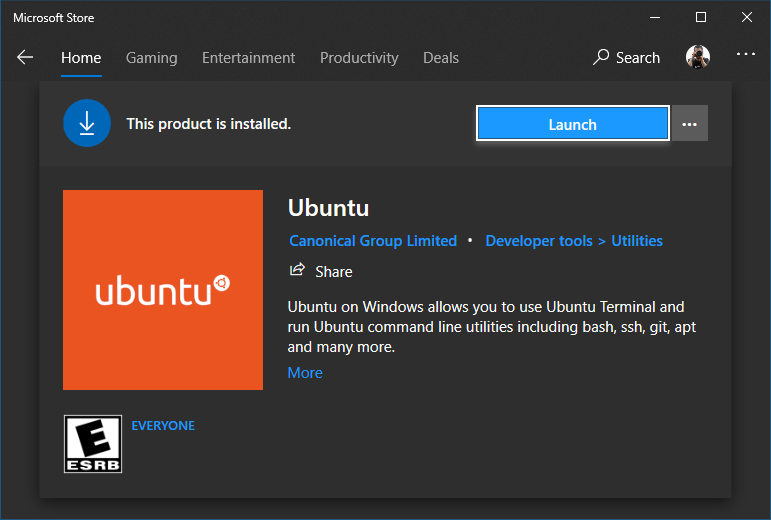Open Canonical Group Limited publisher link

point(373,241)
